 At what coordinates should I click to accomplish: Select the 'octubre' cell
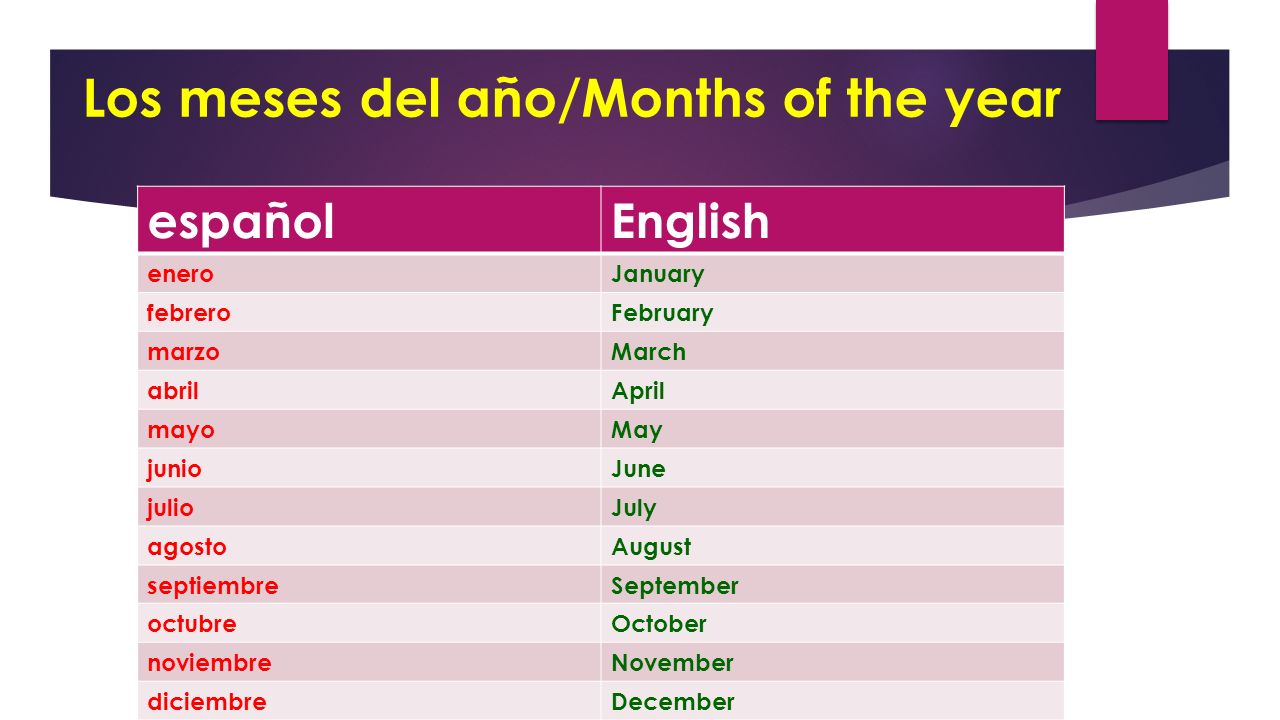pos(369,624)
